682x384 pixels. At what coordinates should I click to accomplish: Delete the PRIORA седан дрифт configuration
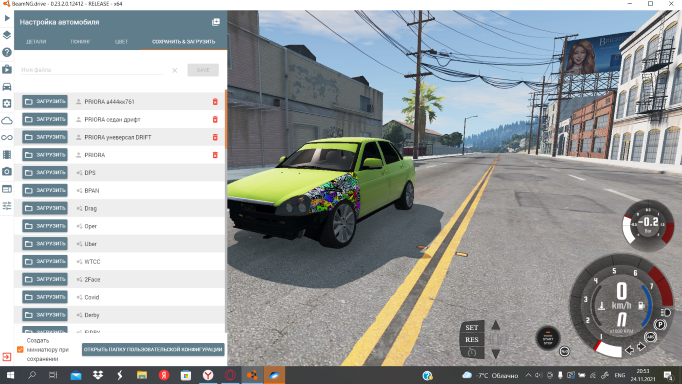pyautogui.click(x=215, y=119)
